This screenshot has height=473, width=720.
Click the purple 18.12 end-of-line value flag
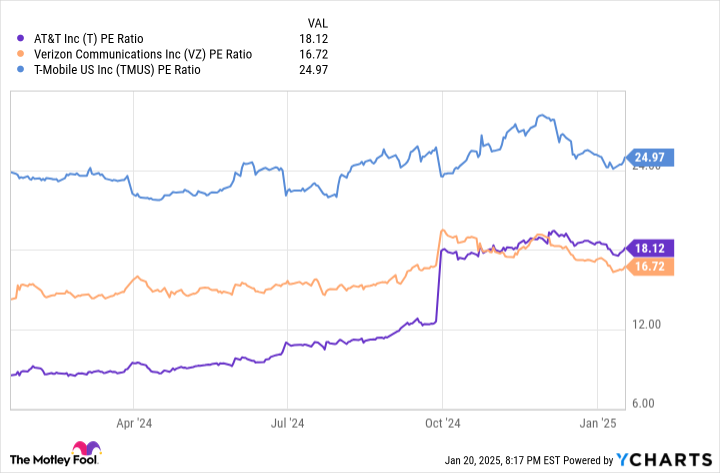pyautogui.click(x=649, y=247)
